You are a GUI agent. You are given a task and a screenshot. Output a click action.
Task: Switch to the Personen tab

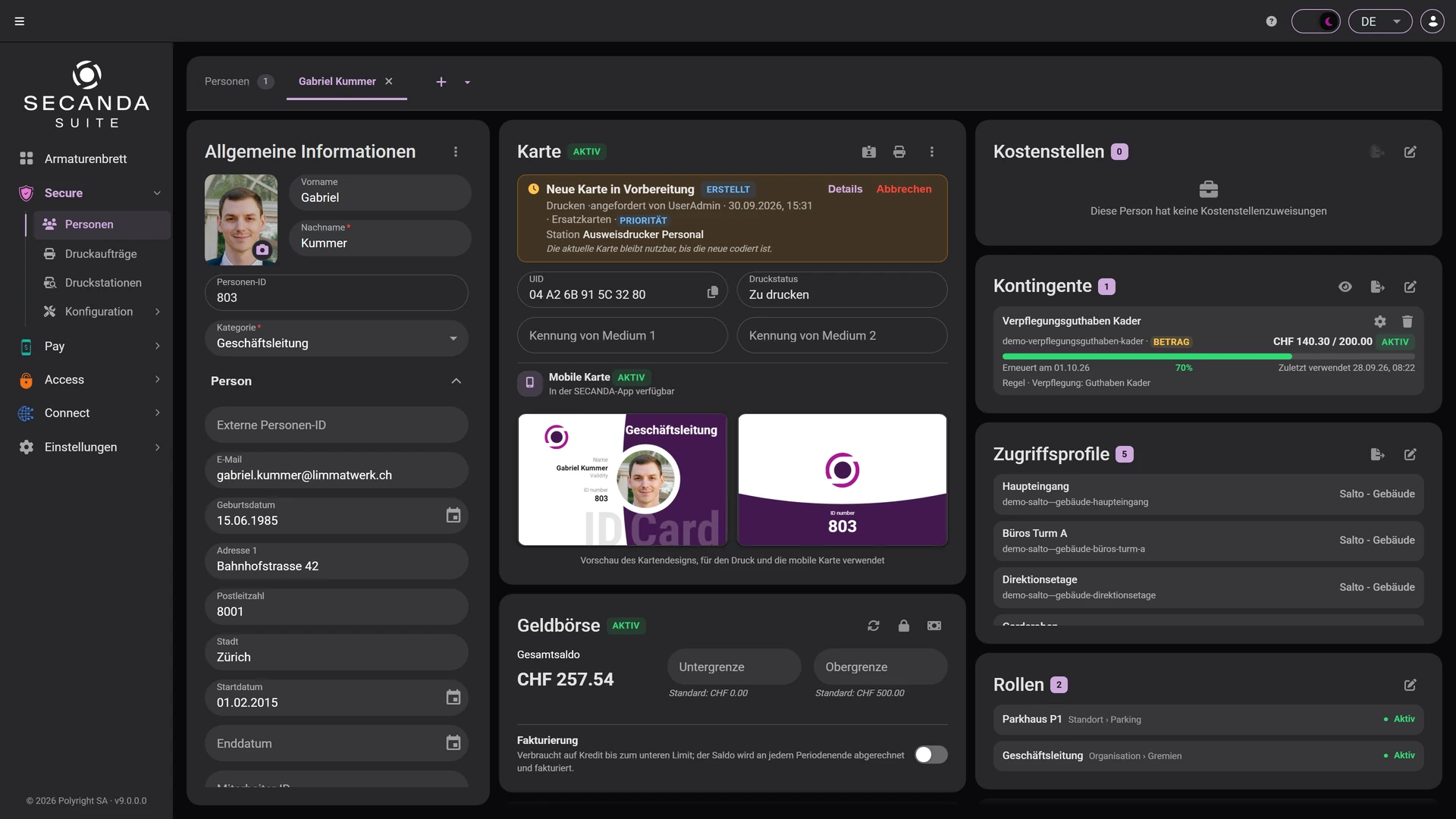239,81
